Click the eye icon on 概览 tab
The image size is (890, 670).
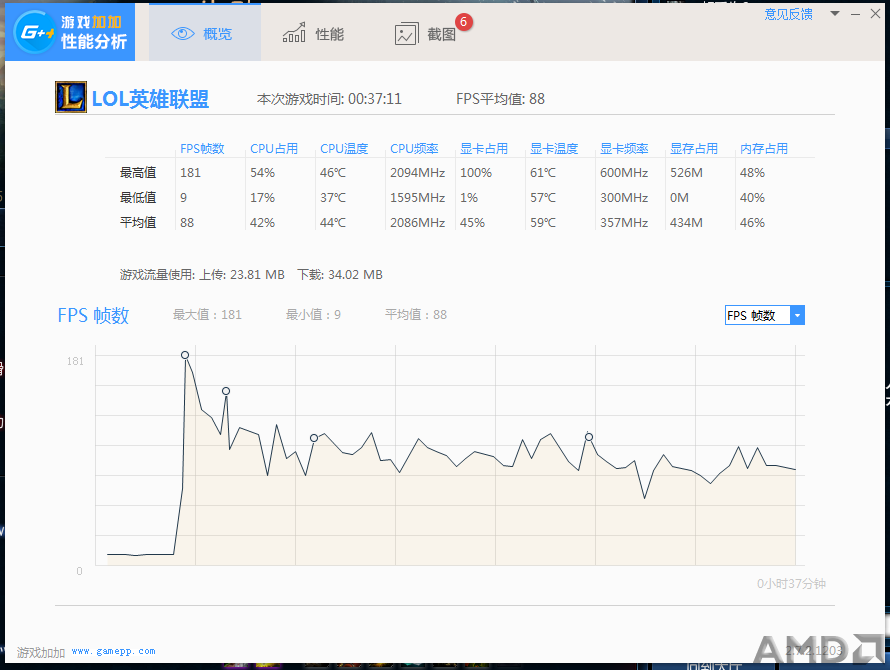[x=182, y=34]
